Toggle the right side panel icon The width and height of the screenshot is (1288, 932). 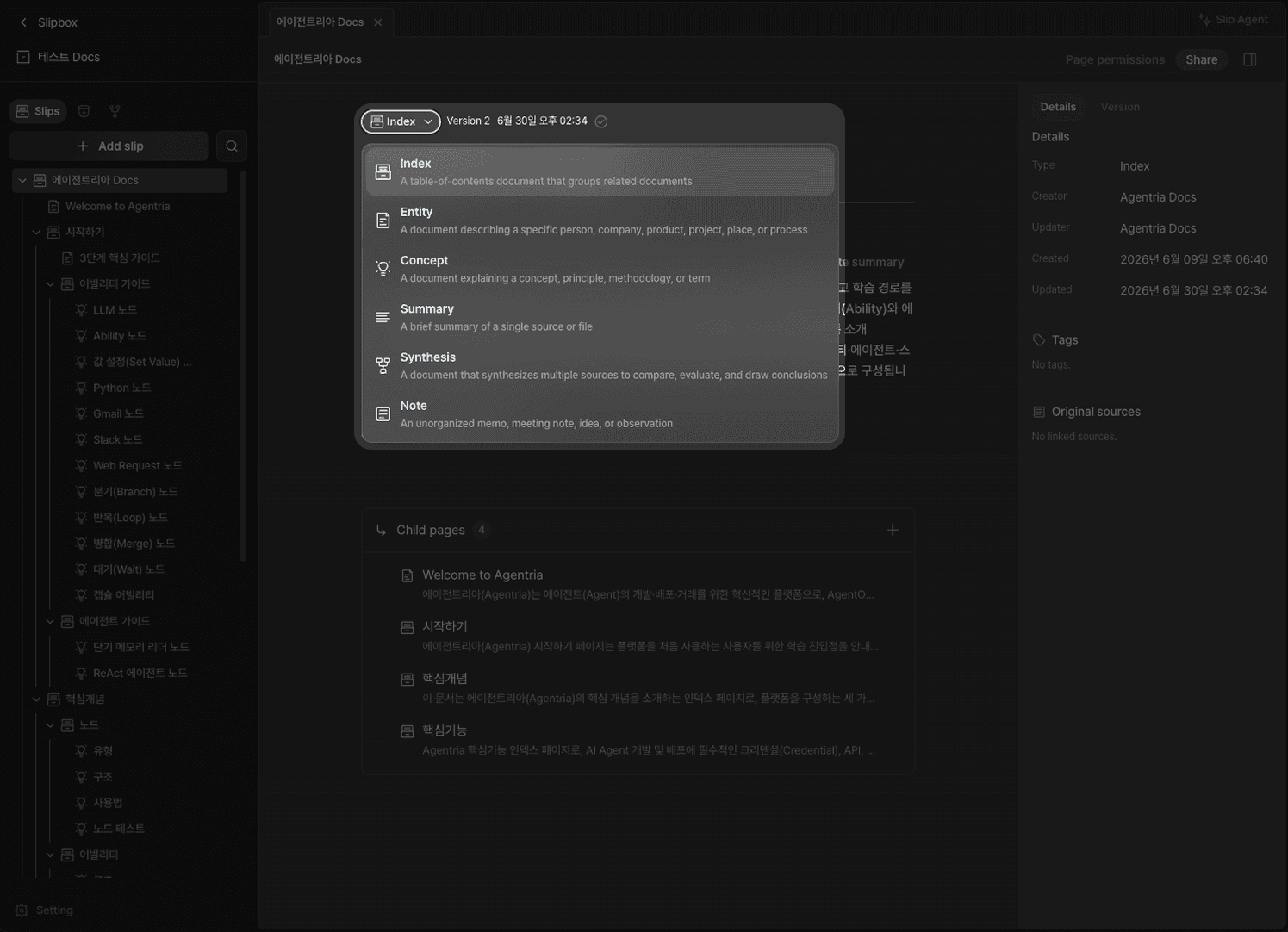[1250, 59]
